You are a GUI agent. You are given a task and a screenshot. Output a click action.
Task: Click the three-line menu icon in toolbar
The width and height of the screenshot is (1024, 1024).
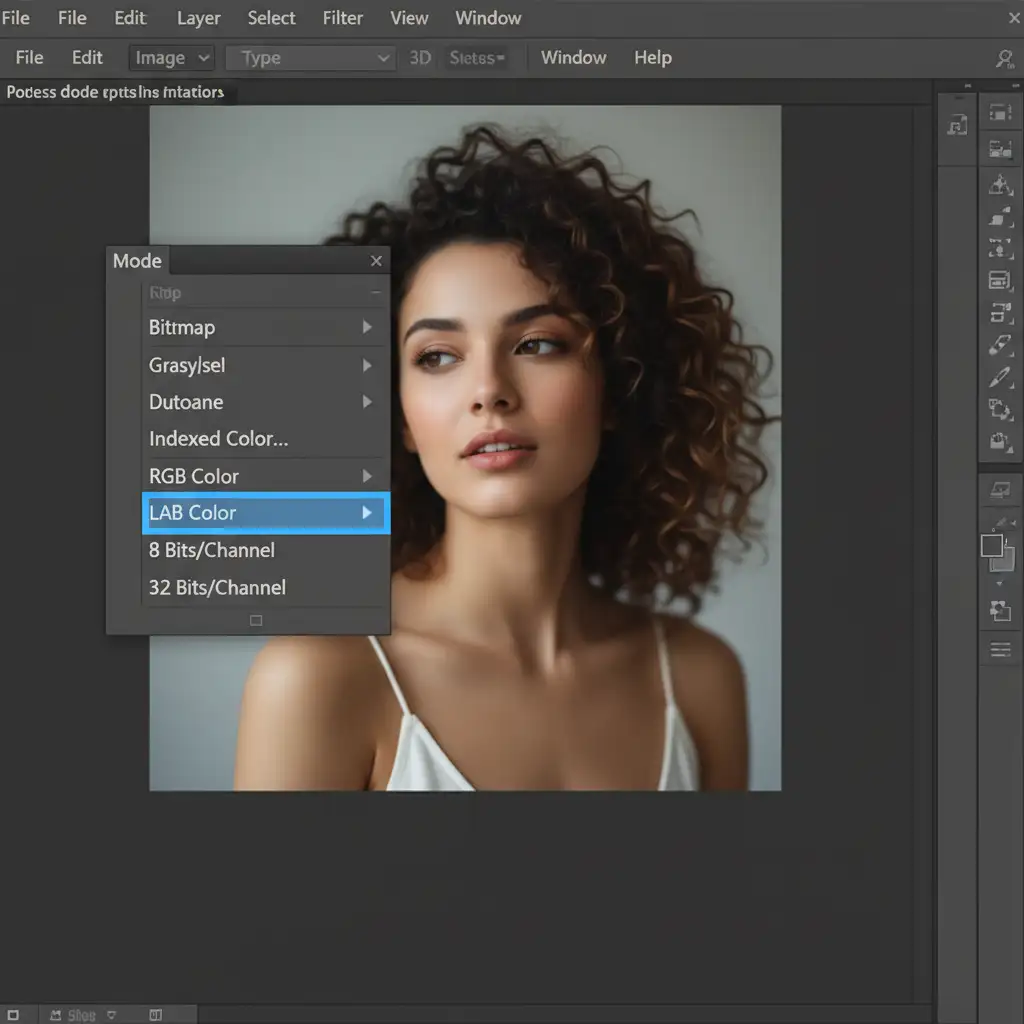pyautogui.click(x=1000, y=650)
